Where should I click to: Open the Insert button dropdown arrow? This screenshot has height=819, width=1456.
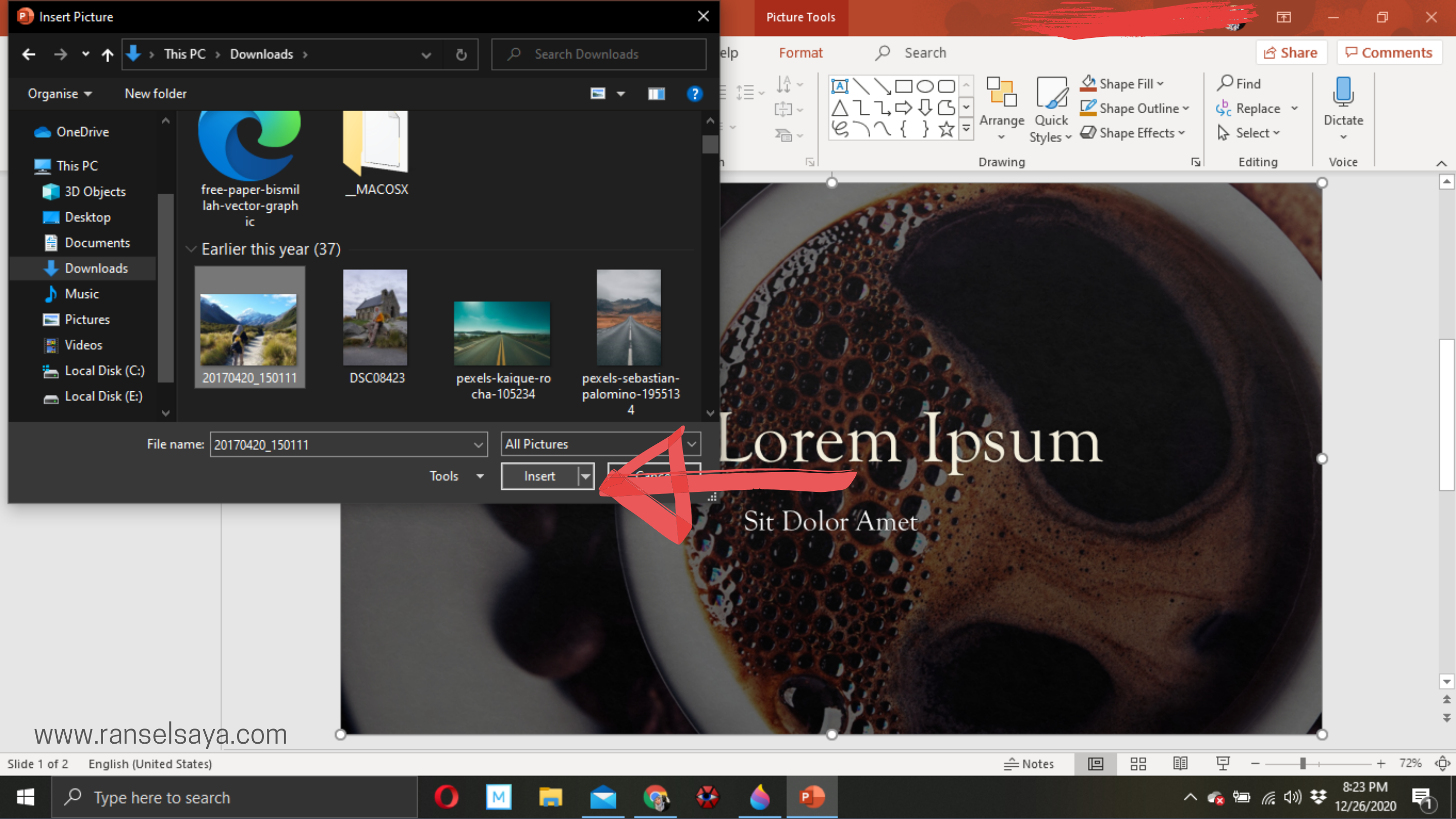(x=585, y=476)
